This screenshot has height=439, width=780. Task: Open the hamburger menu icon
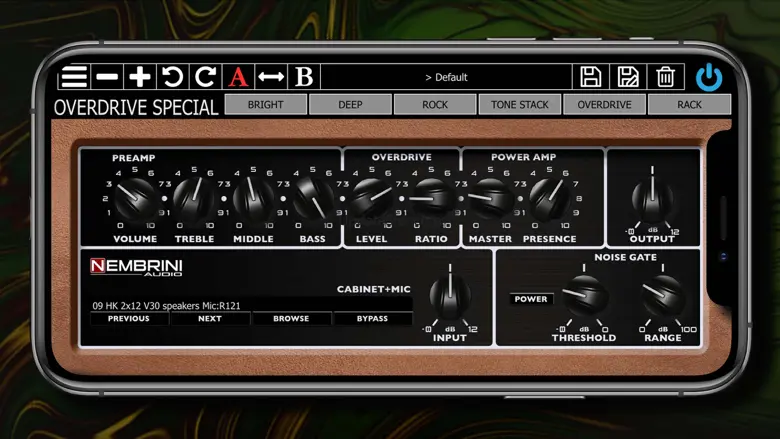point(74,77)
